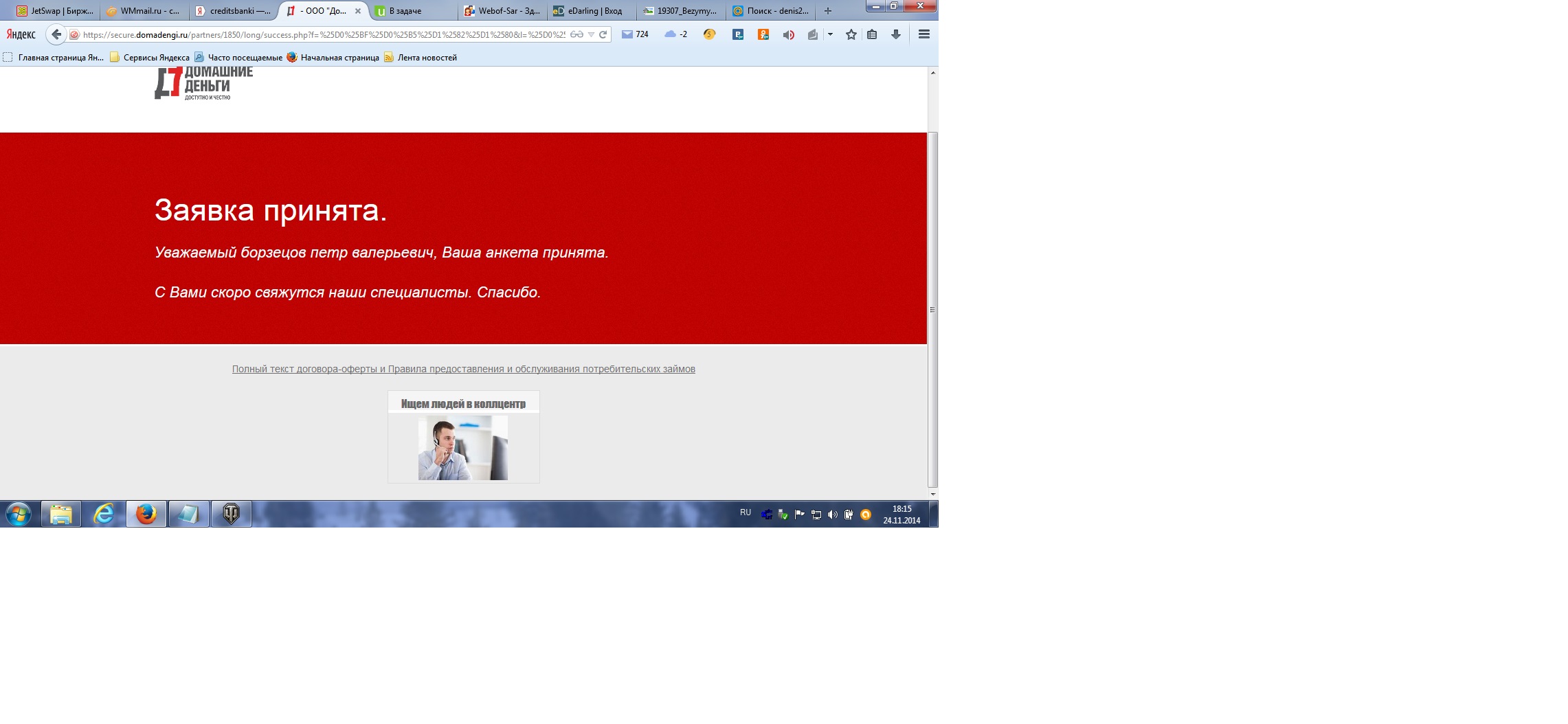Click the Show Desktop button
Viewport: 1568px width, 724px height.
point(934,514)
